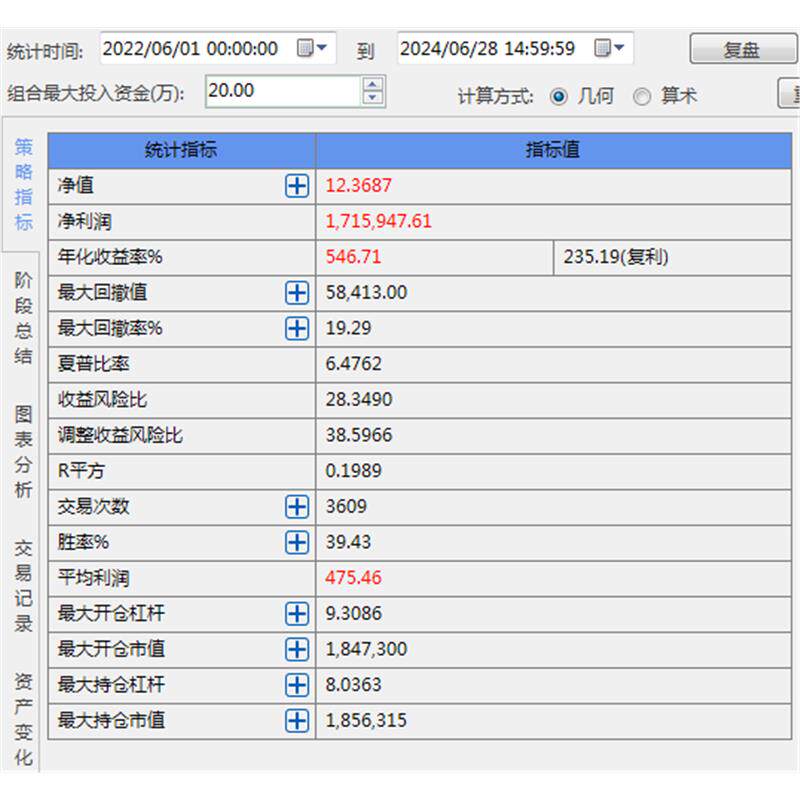Screen dimensions: 800x800
Task: Expand the 胜率% row plus icon
Action: point(296,542)
